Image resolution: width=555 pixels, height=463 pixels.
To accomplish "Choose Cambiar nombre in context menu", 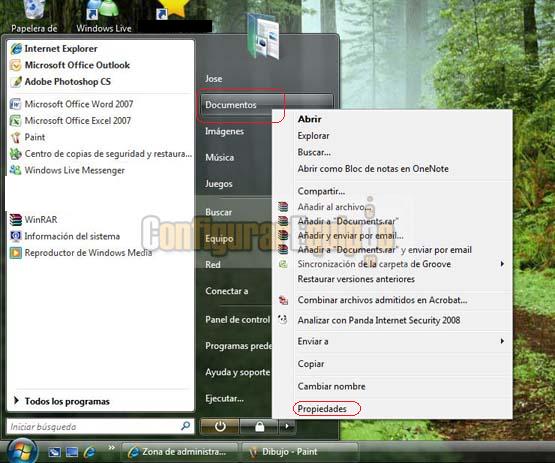I will (x=331, y=386).
